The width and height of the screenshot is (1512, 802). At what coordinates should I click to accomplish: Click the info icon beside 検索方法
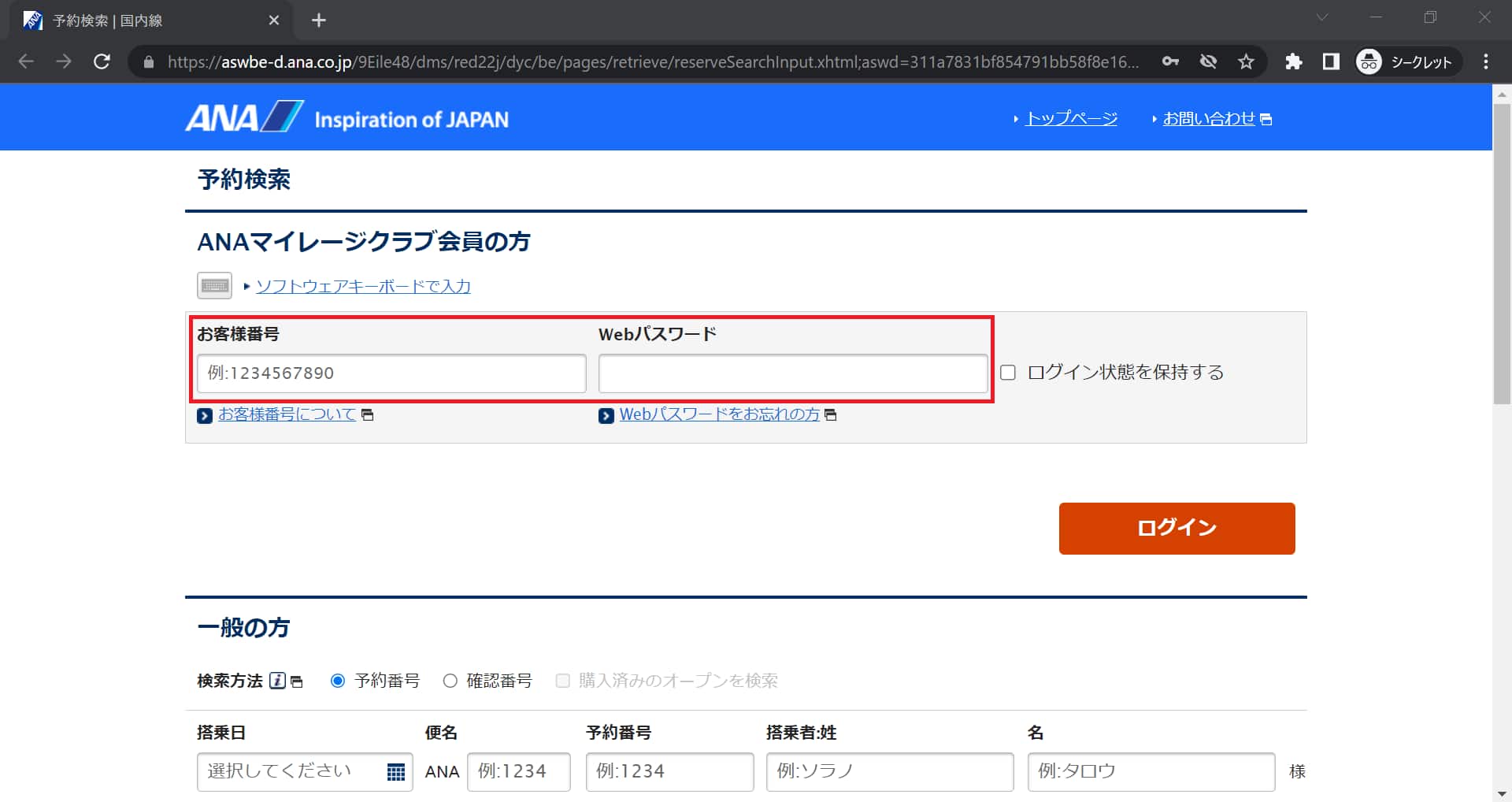pos(277,681)
